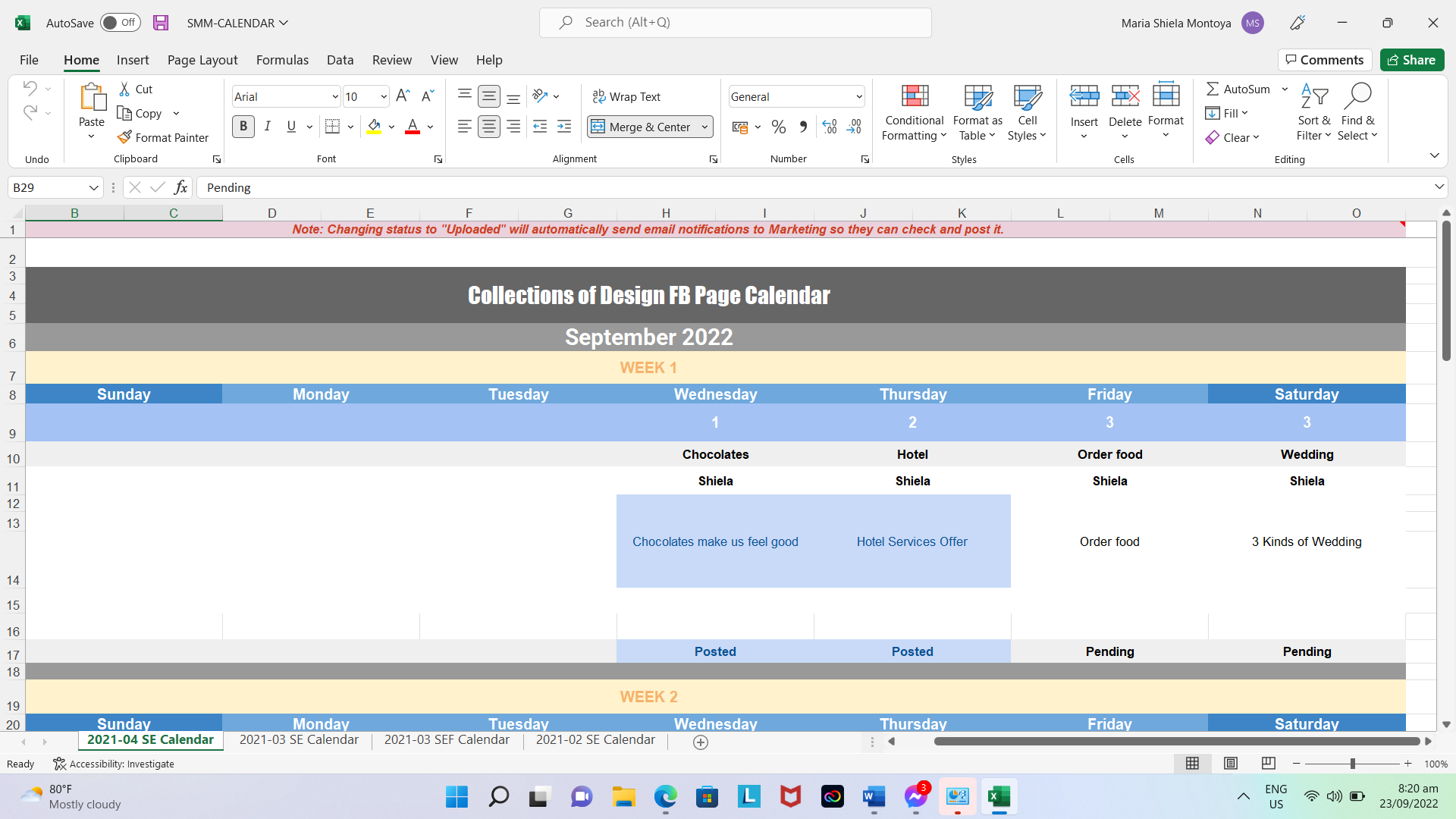Click the Search box
The height and width of the screenshot is (819, 1456).
735,23
